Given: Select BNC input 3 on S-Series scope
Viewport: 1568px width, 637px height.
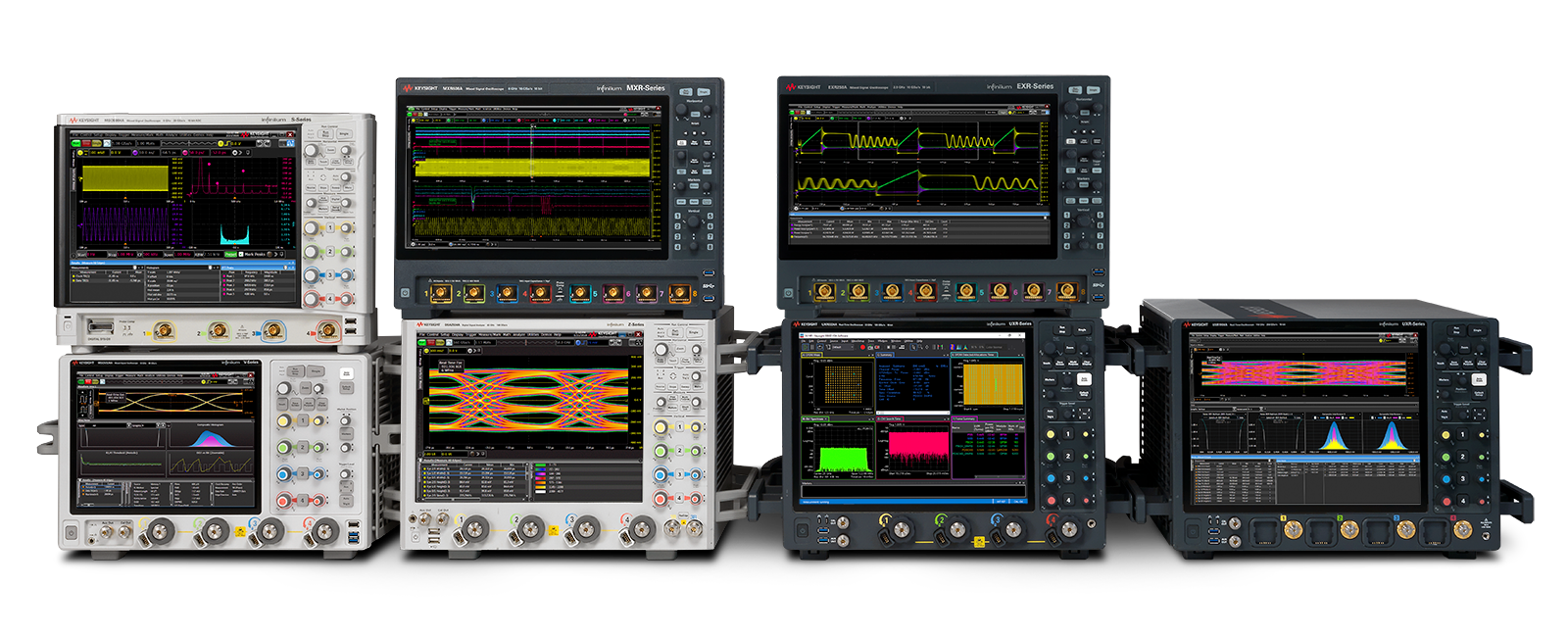Looking at the screenshot, I should pyautogui.click(x=273, y=331).
